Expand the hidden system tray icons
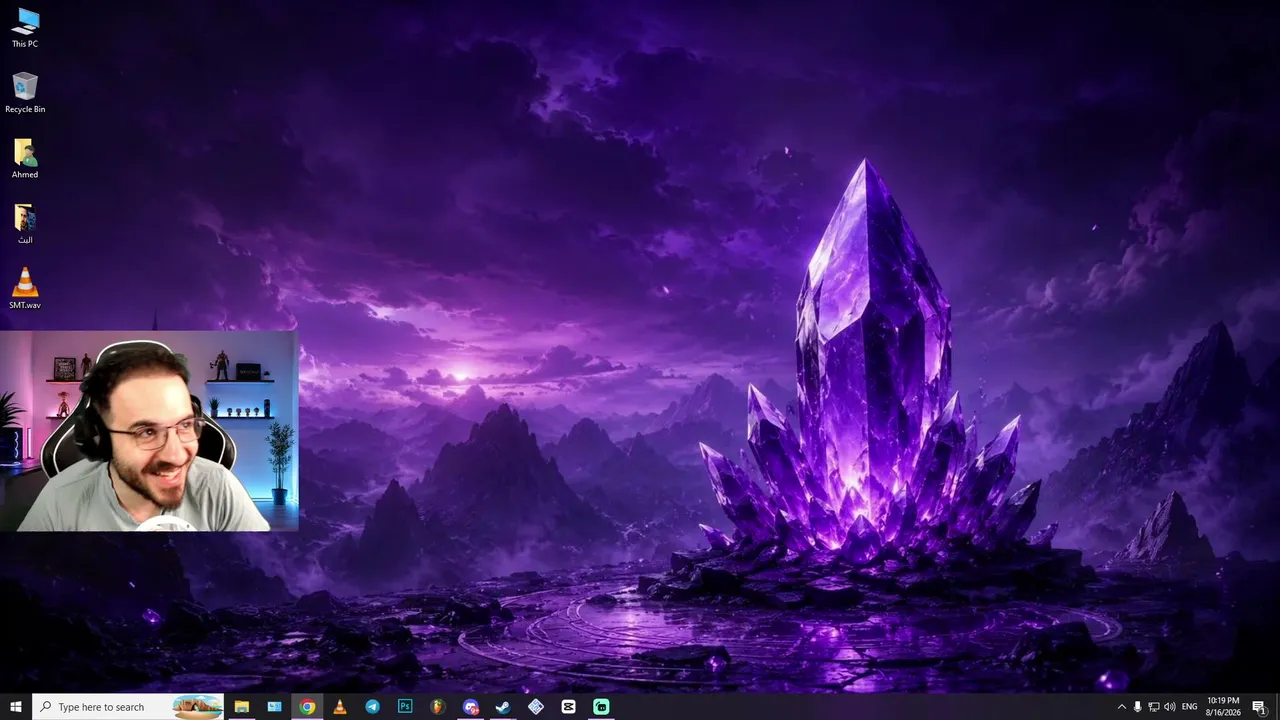This screenshot has height=720, width=1280. coord(1121,707)
